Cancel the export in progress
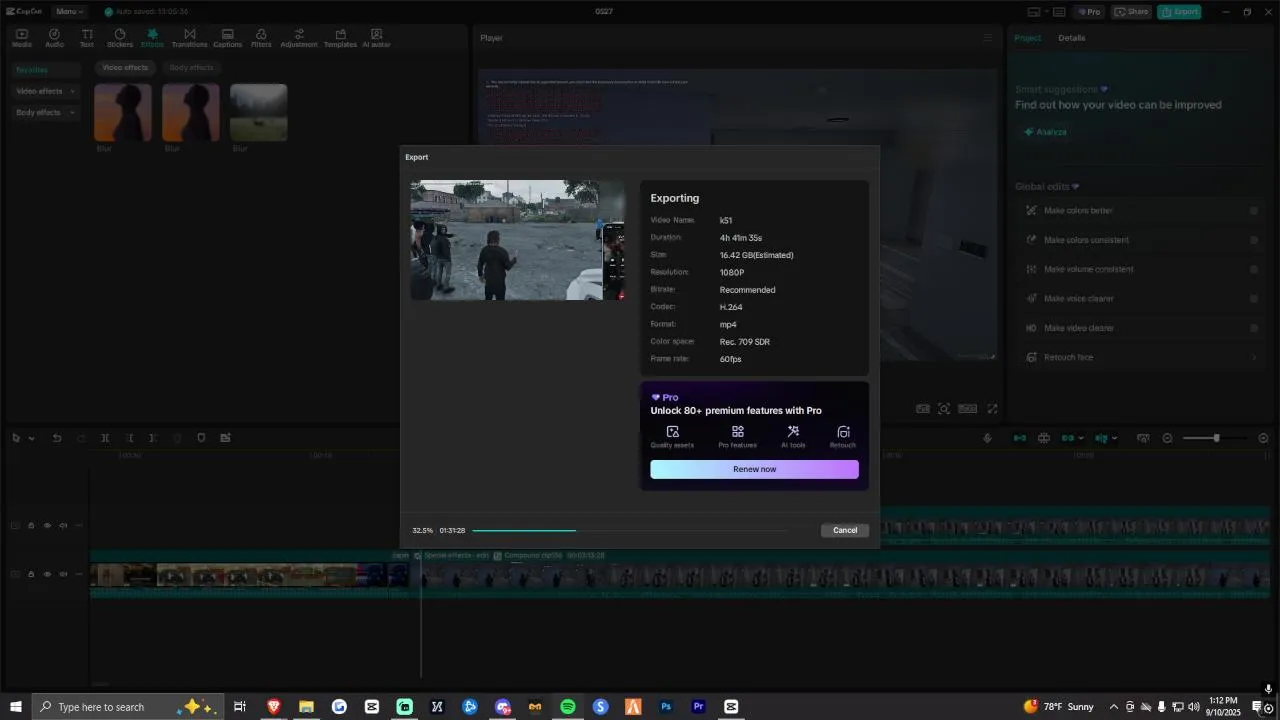 pyautogui.click(x=845, y=530)
